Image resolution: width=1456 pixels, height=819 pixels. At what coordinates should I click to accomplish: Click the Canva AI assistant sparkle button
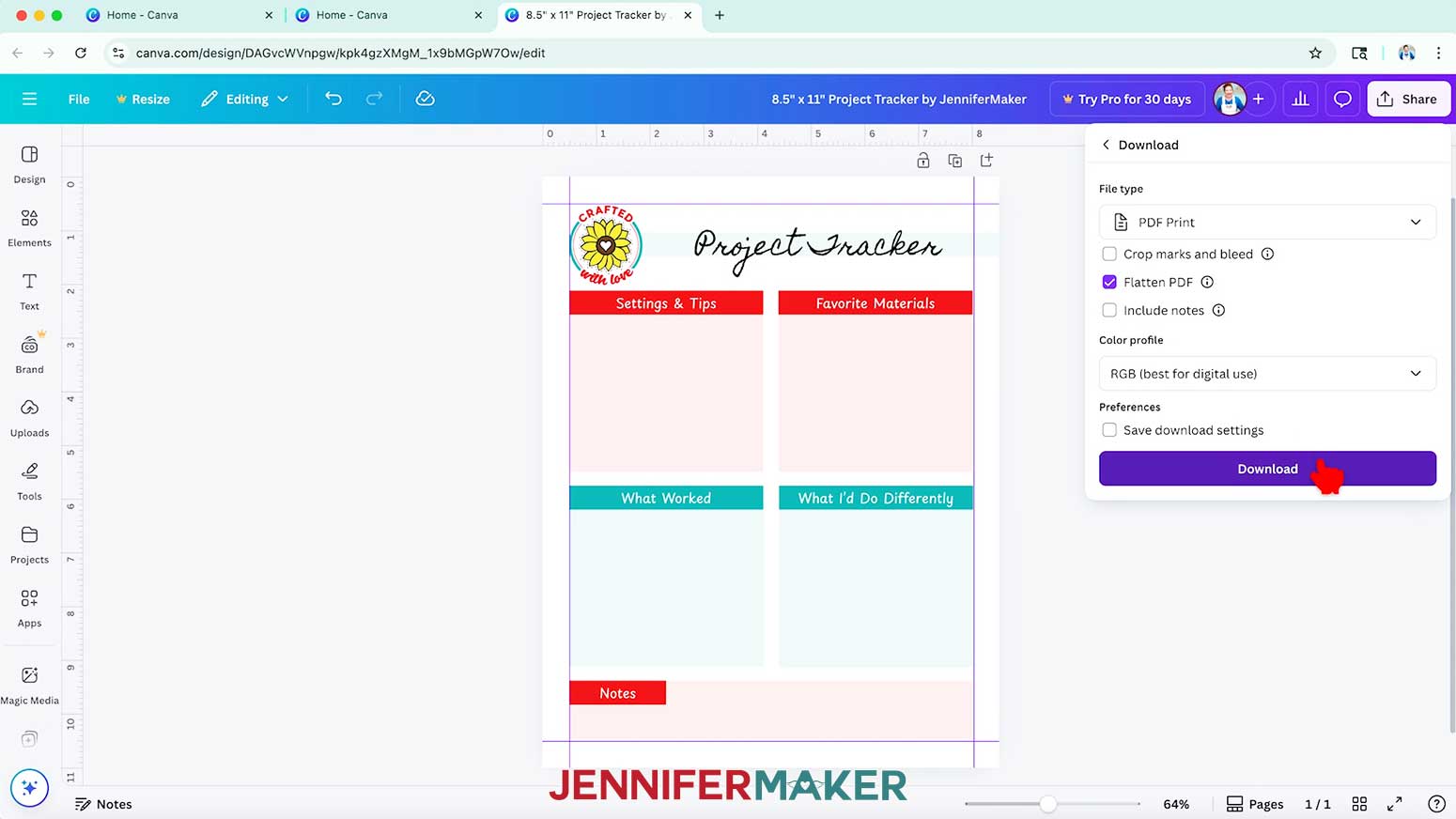pyautogui.click(x=29, y=787)
